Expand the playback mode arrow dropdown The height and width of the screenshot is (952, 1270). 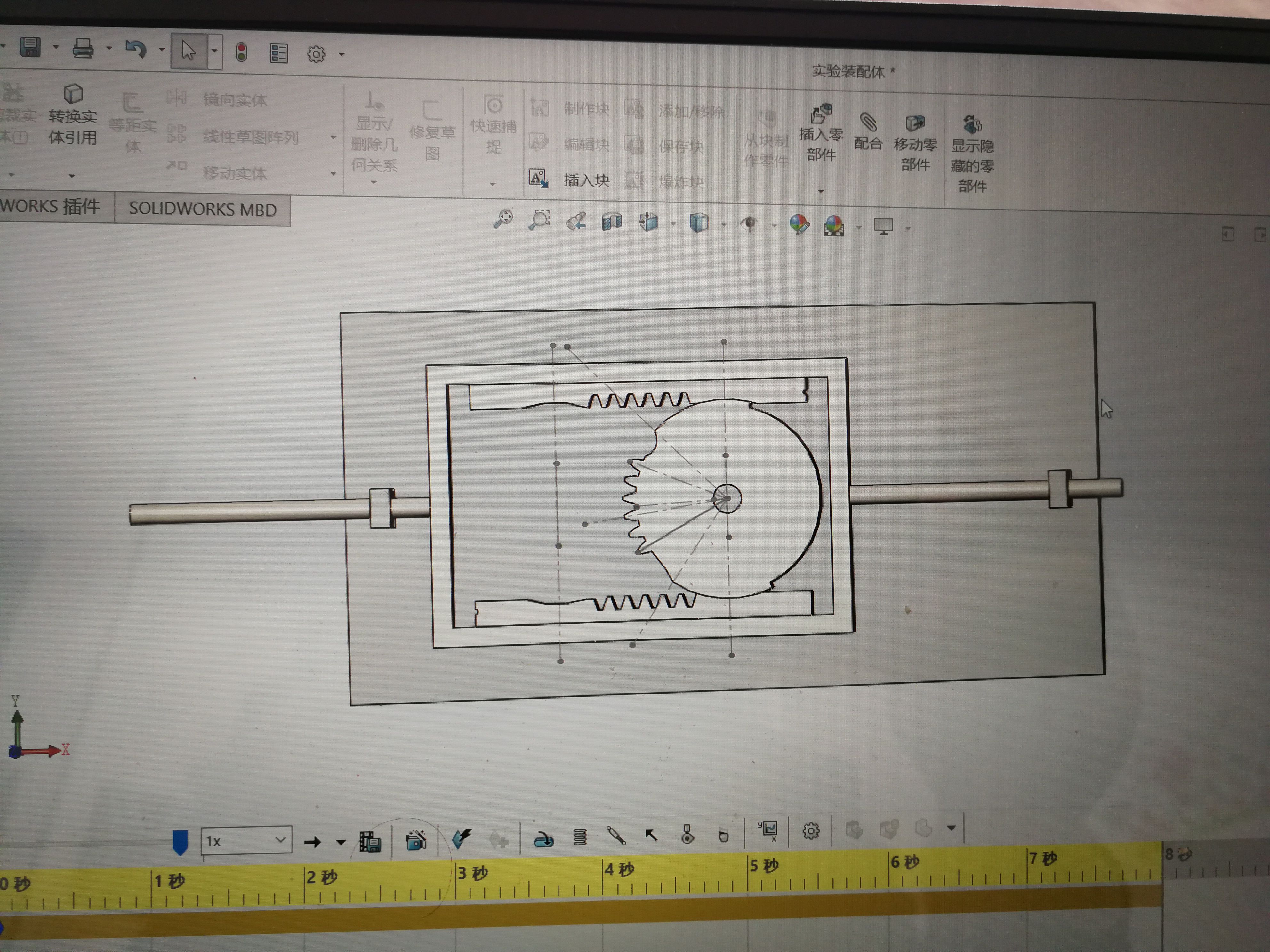pos(341,842)
